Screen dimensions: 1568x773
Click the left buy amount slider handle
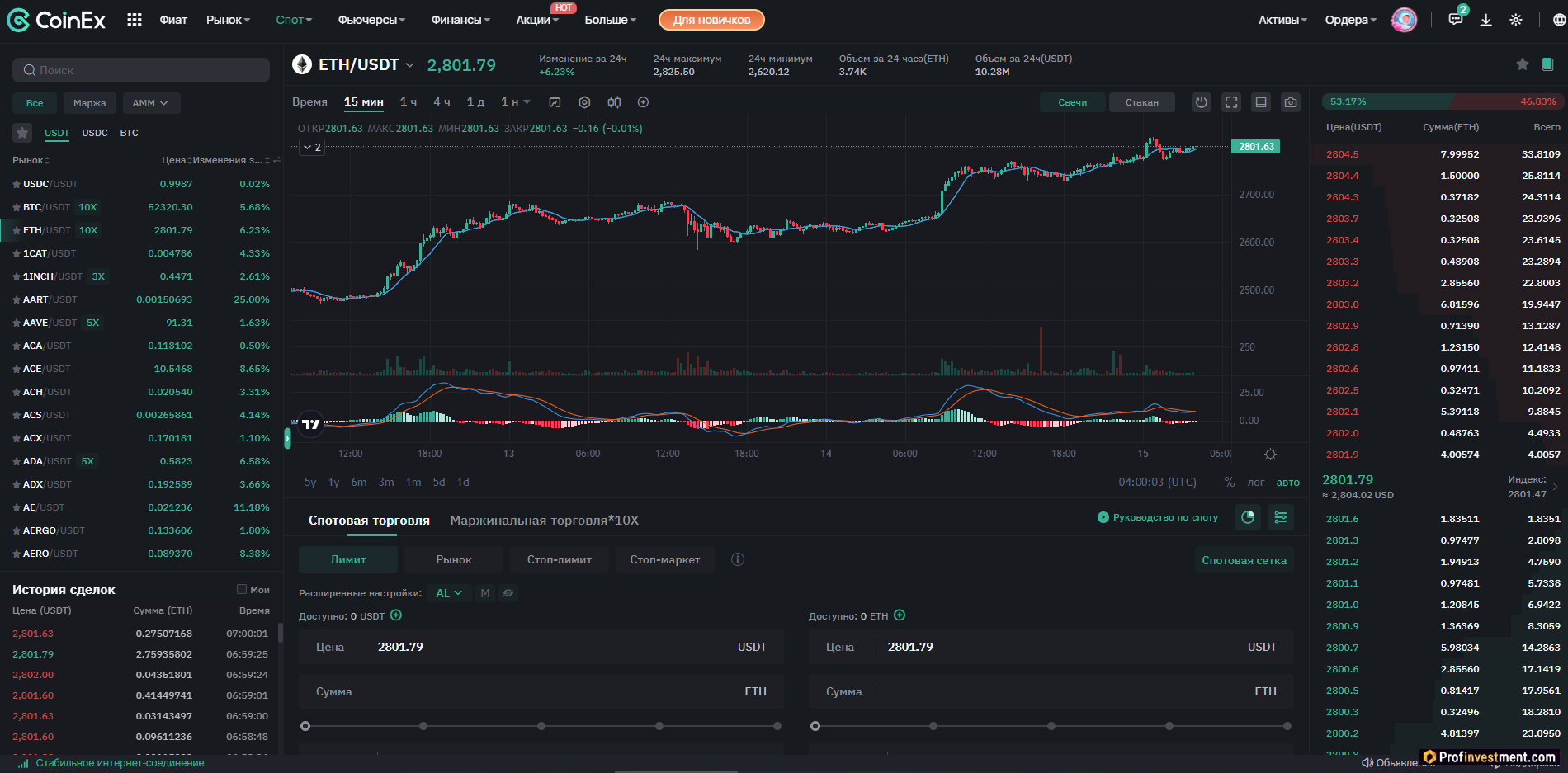click(x=305, y=726)
